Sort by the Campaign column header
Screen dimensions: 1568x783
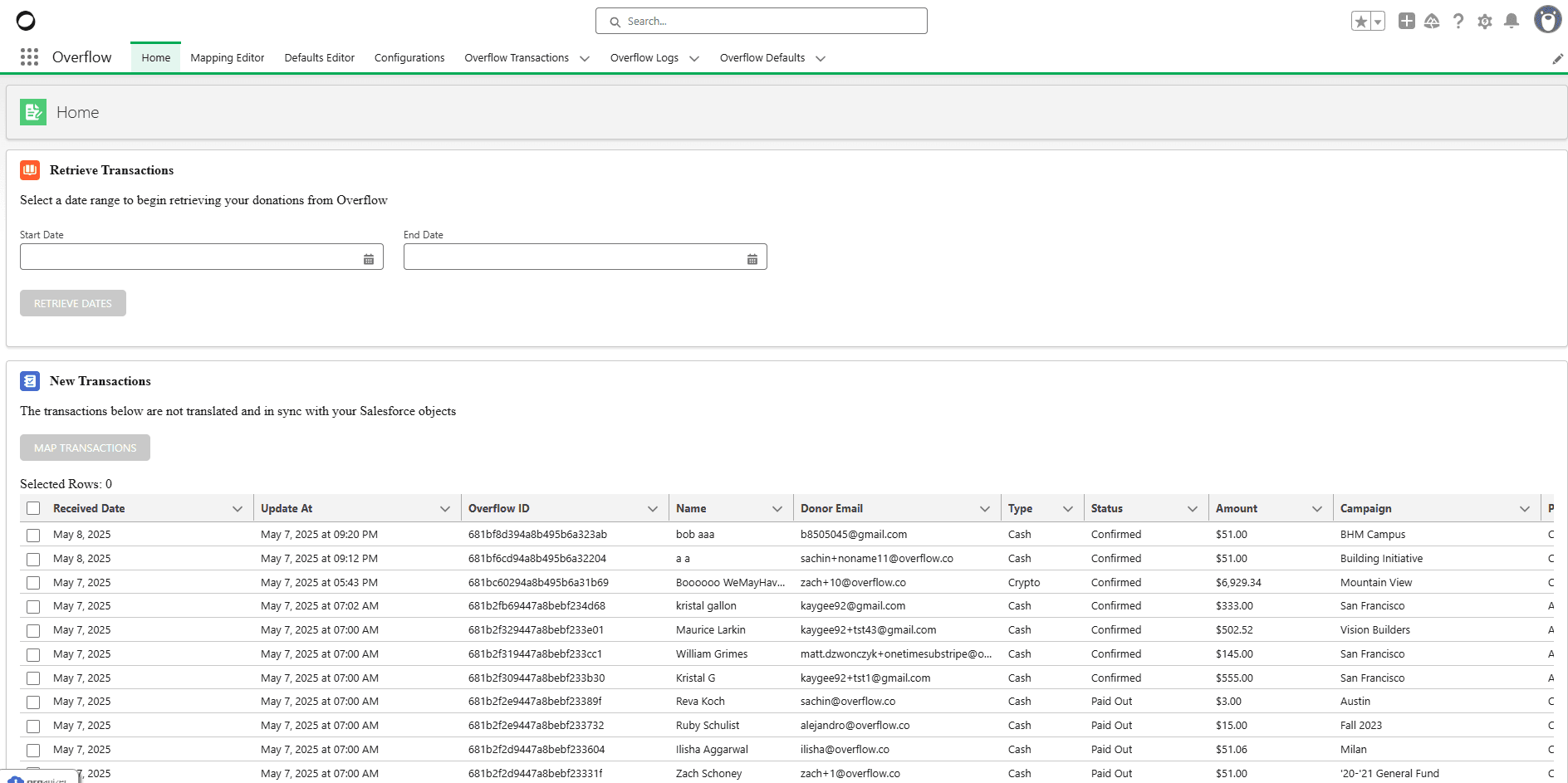tap(1365, 508)
